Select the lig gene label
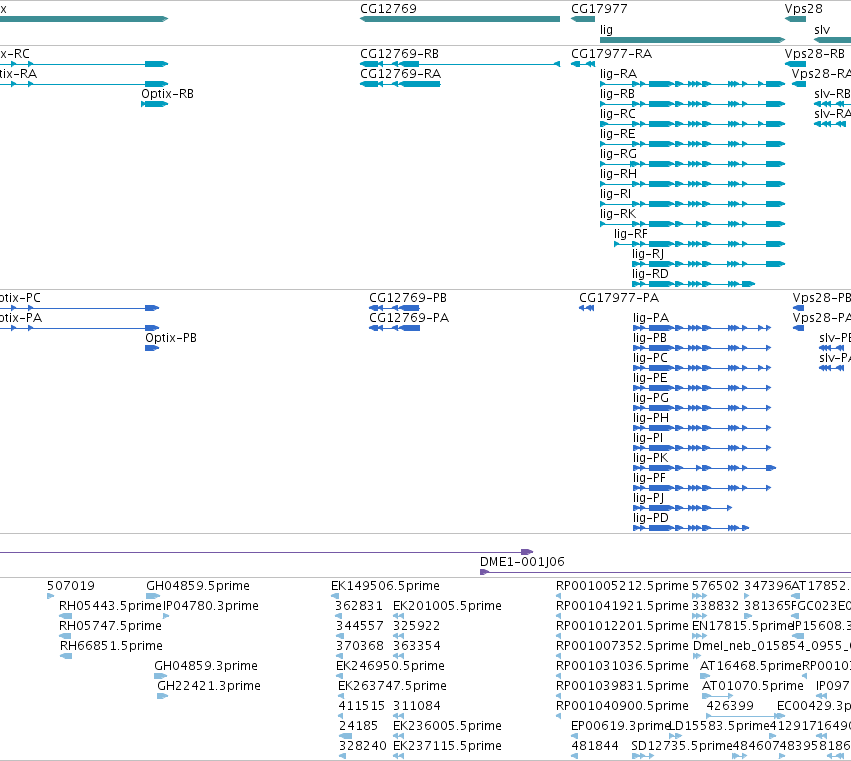 606,30
